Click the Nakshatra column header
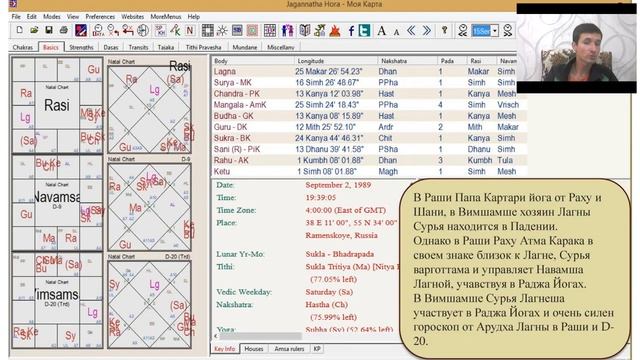The width and height of the screenshot is (640, 360). click(x=407, y=61)
